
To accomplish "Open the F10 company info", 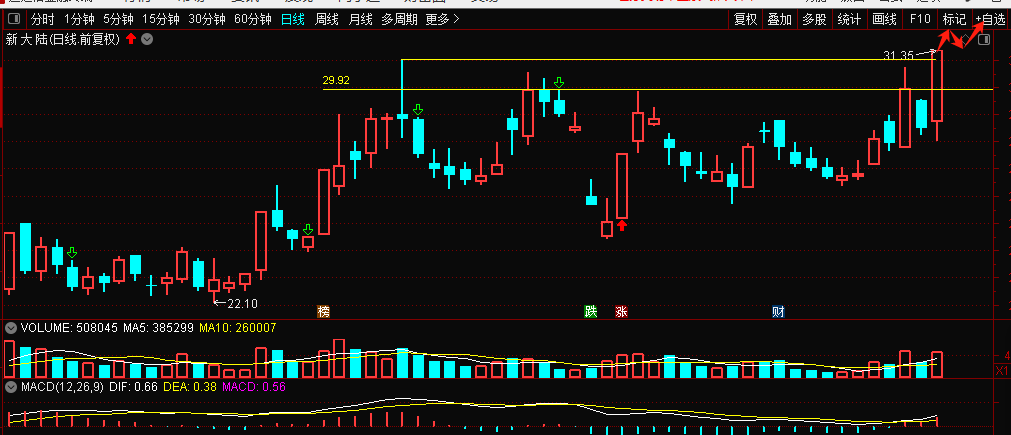I will pos(919,19).
